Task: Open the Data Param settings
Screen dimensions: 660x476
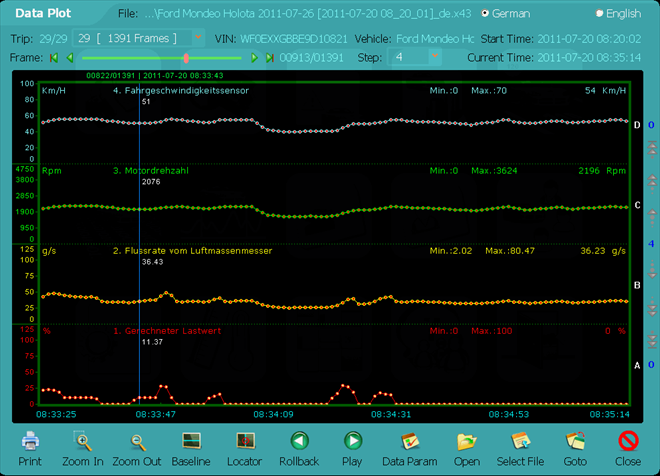Action: (x=410, y=441)
